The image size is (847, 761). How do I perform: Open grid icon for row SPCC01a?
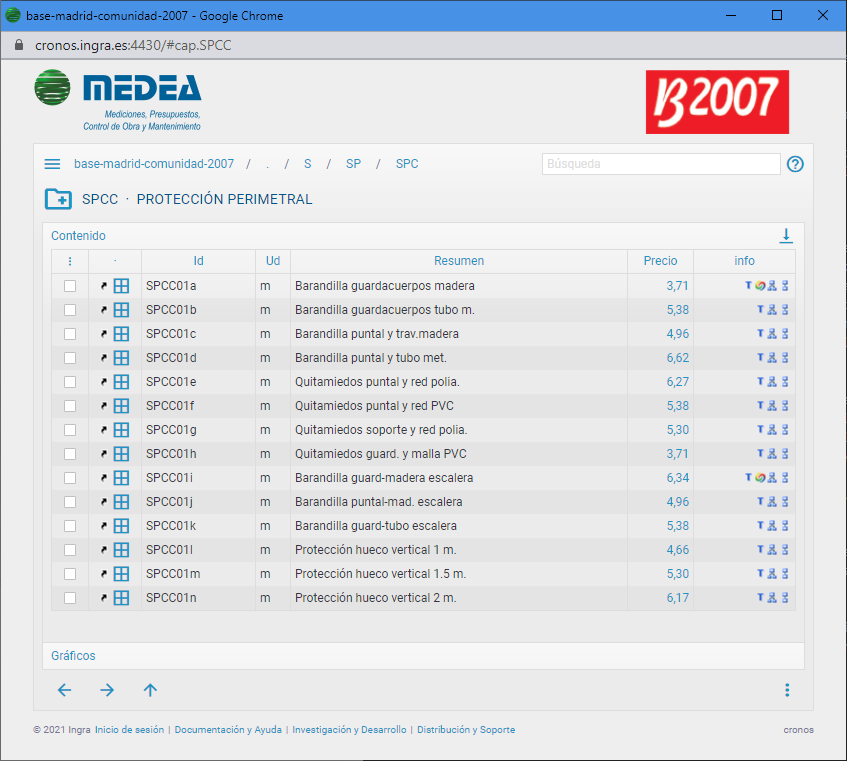click(121, 286)
